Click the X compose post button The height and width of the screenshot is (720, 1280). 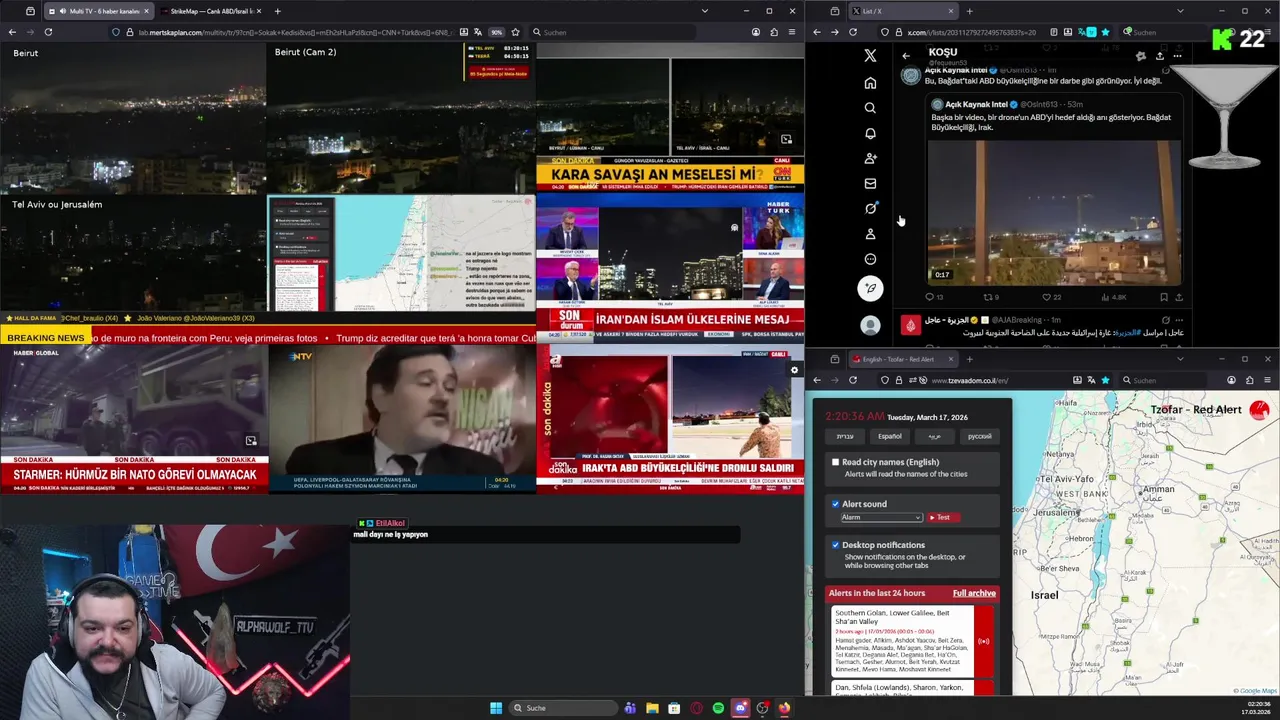(870, 288)
